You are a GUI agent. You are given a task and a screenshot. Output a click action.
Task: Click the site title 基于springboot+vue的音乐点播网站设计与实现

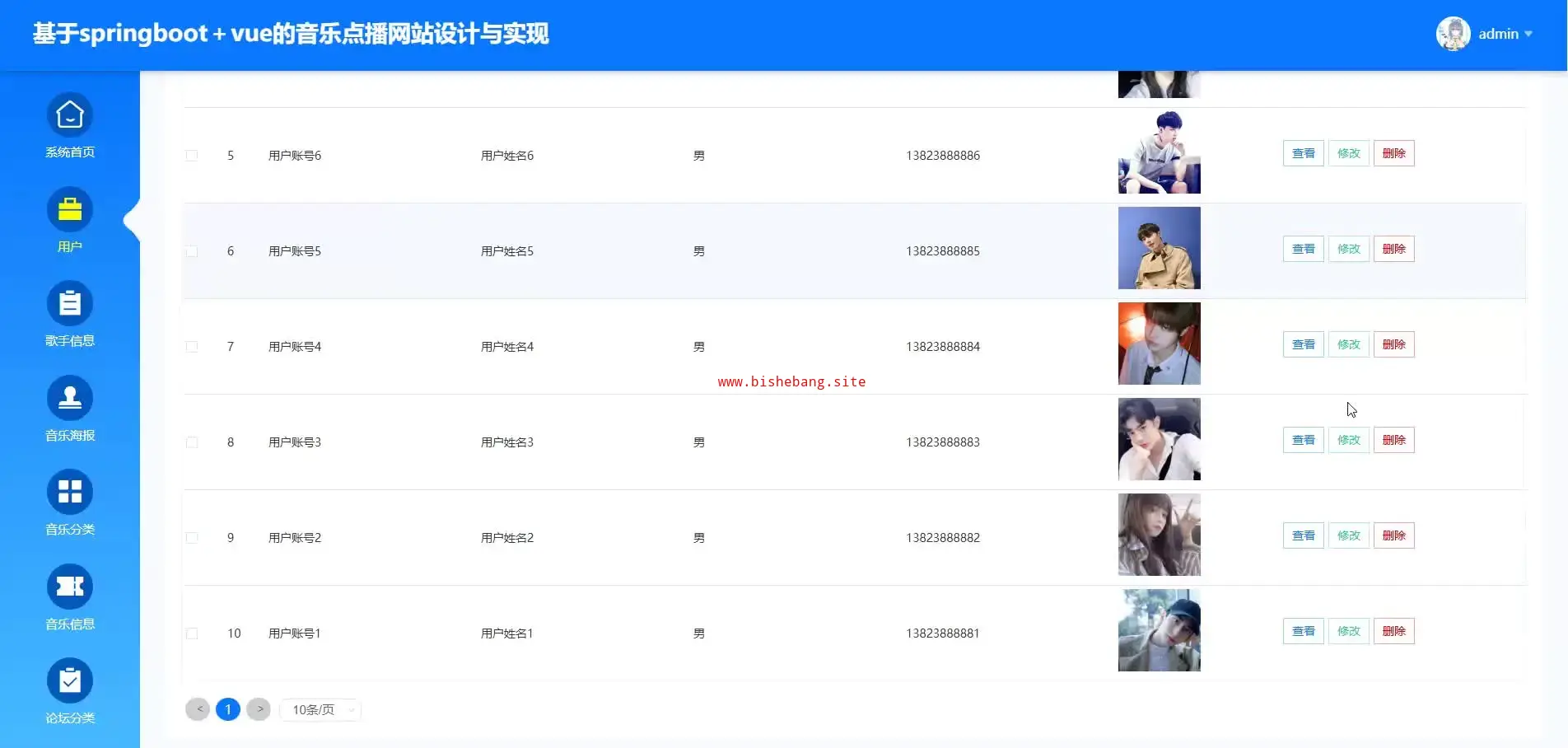click(x=291, y=34)
